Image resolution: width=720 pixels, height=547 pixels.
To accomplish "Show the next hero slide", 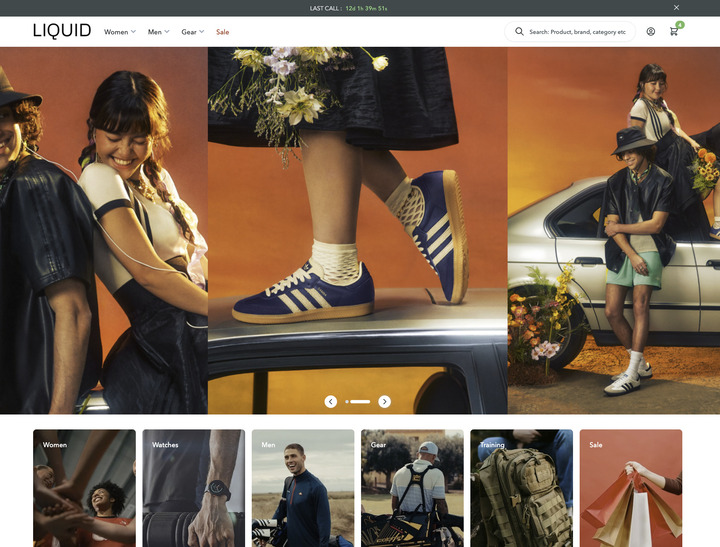I will [x=384, y=401].
